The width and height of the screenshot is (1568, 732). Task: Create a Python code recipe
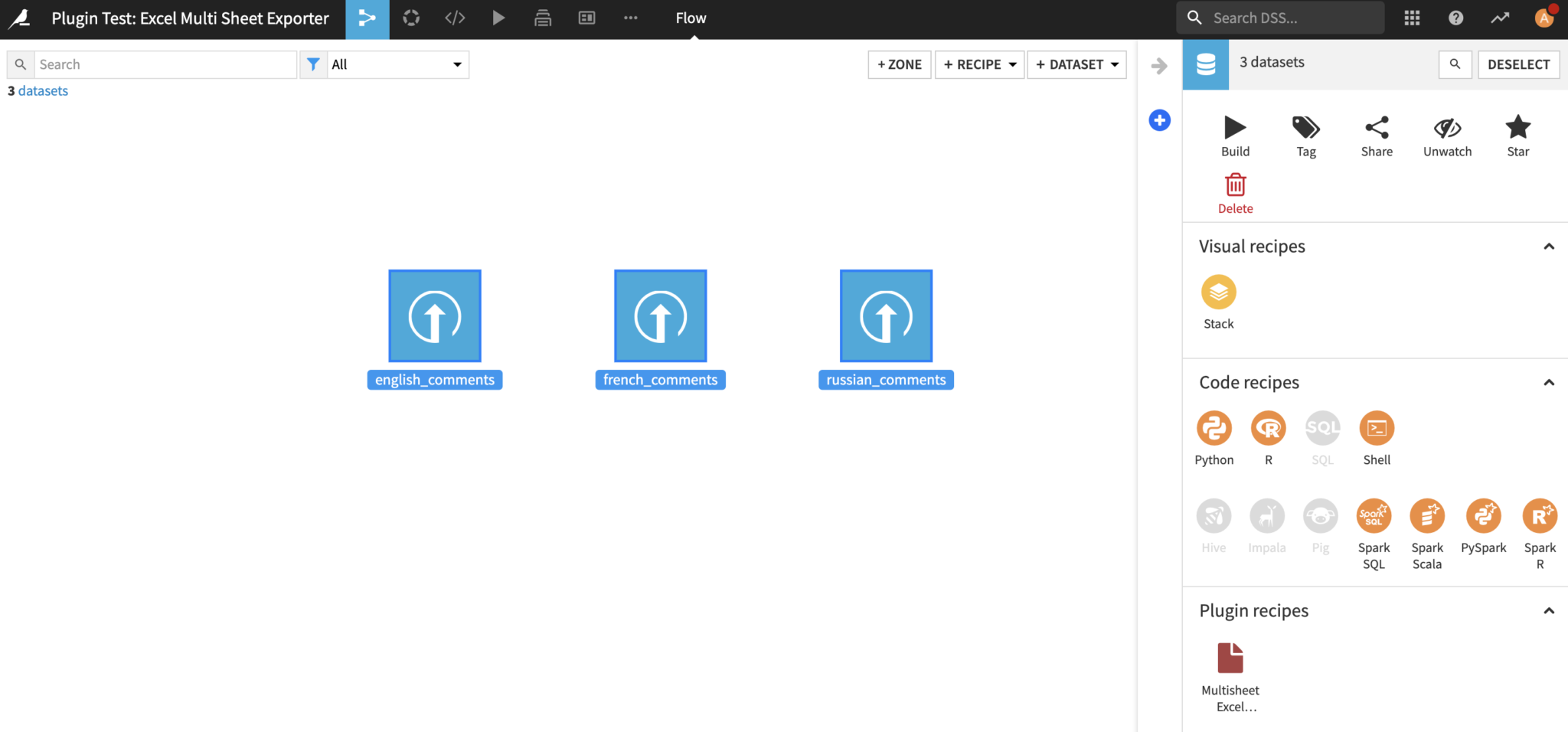[x=1214, y=429]
